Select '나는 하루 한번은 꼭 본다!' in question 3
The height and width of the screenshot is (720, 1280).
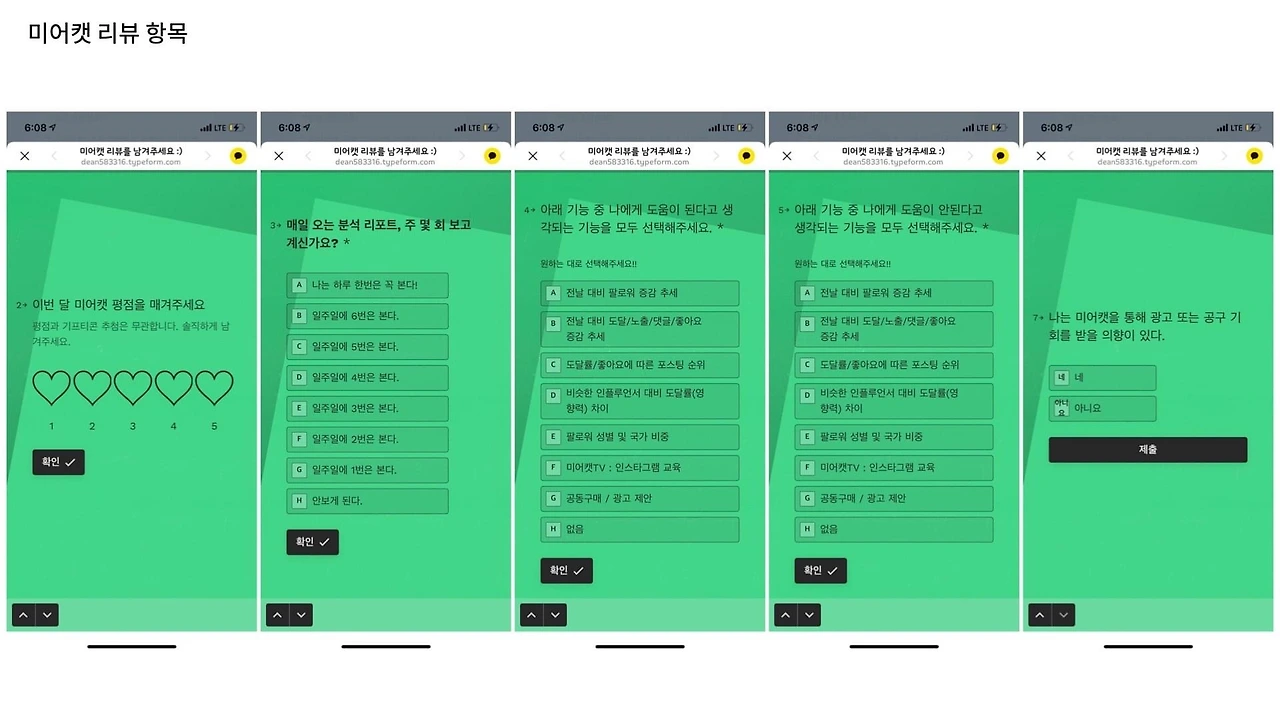point(367,285)
